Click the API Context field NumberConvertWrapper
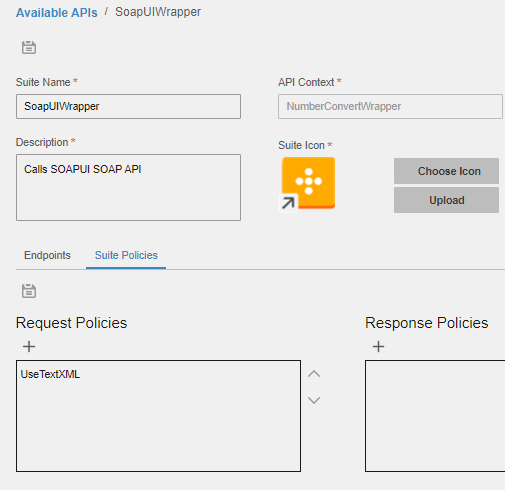Image resolution: width=505 pixels, height=490 pixels. coord(390,106)
